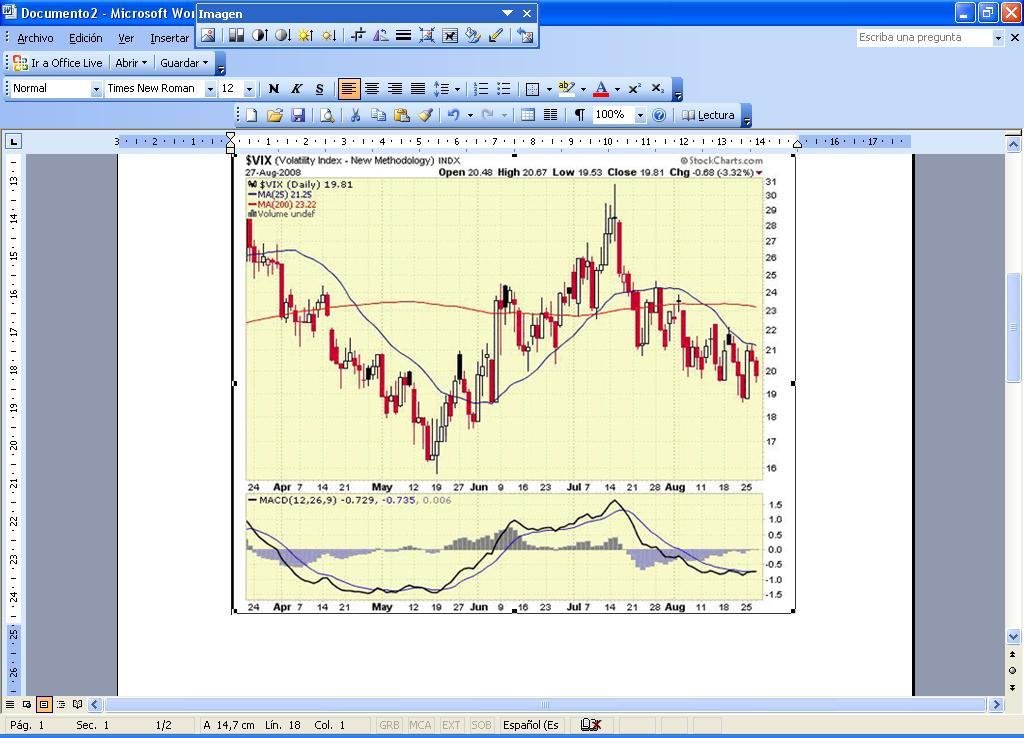Image resolution: width=1024 pixels, height=738 pixels.
Task: Toggle the show paragraph marks button
Action: [579, 115]
